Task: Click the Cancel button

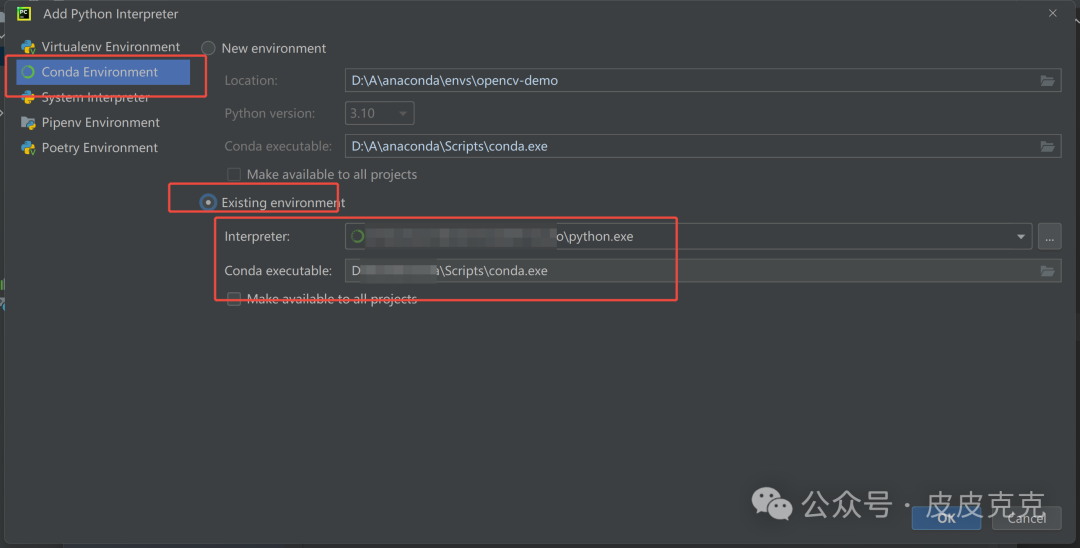Action: 1026,518
